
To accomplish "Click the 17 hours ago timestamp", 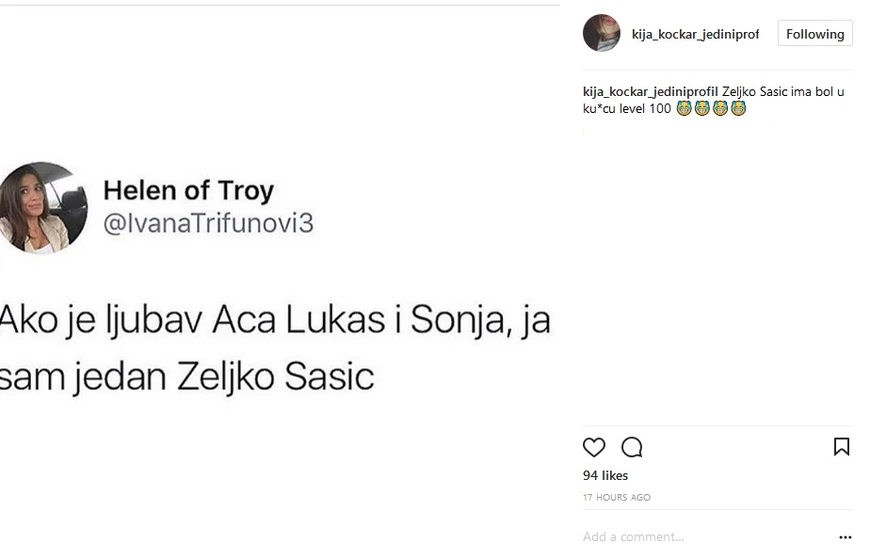I will pos(616,497).
